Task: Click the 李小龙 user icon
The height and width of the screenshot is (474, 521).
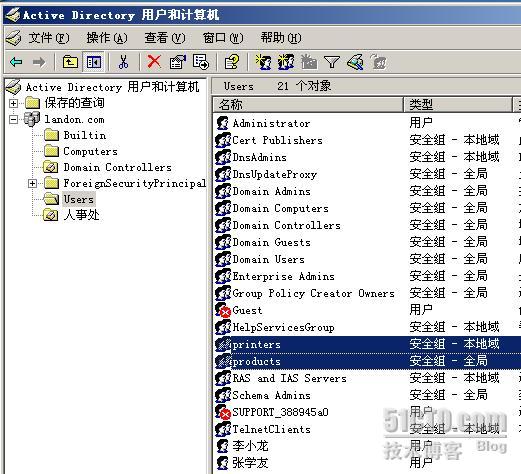Action: (223, 446)
